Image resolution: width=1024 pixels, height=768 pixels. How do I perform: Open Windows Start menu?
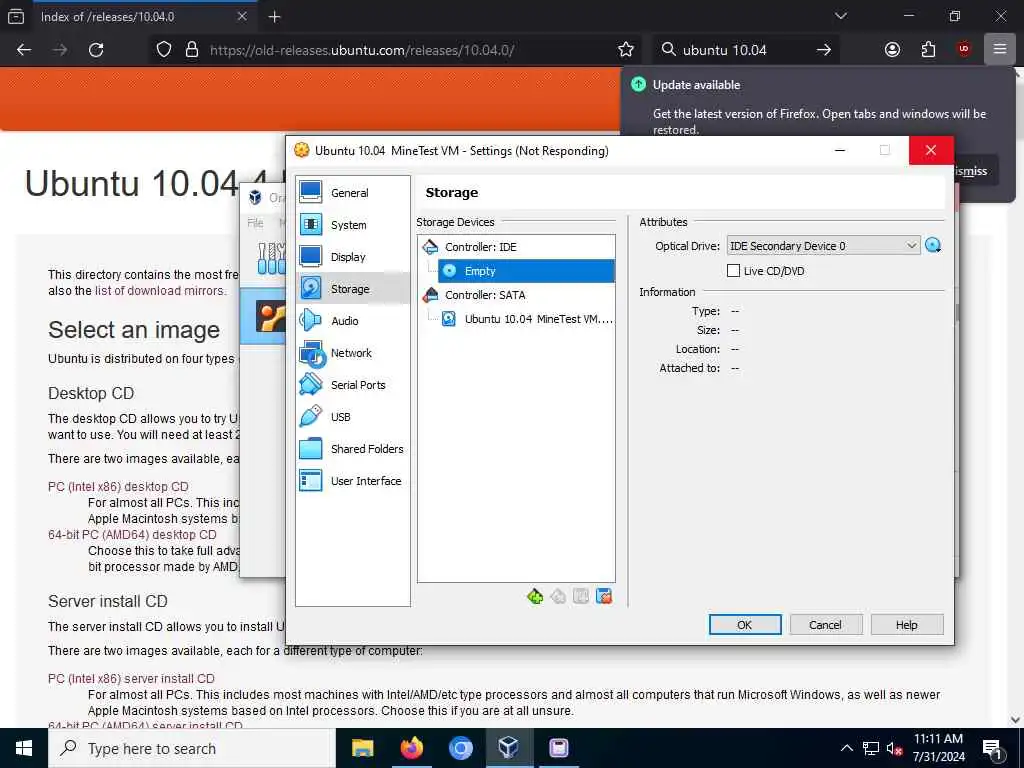click(24, 748)
